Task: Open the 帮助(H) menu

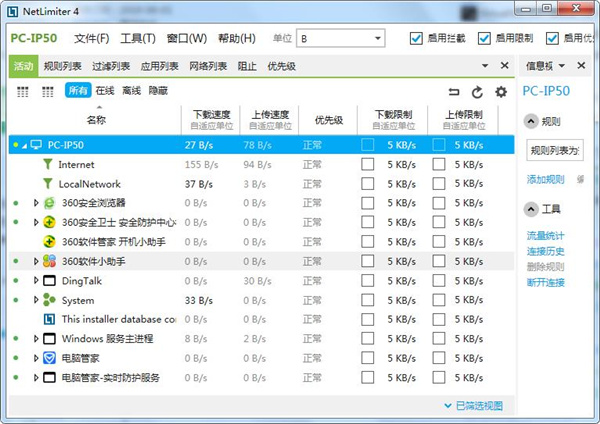Action: pos(237,38)
